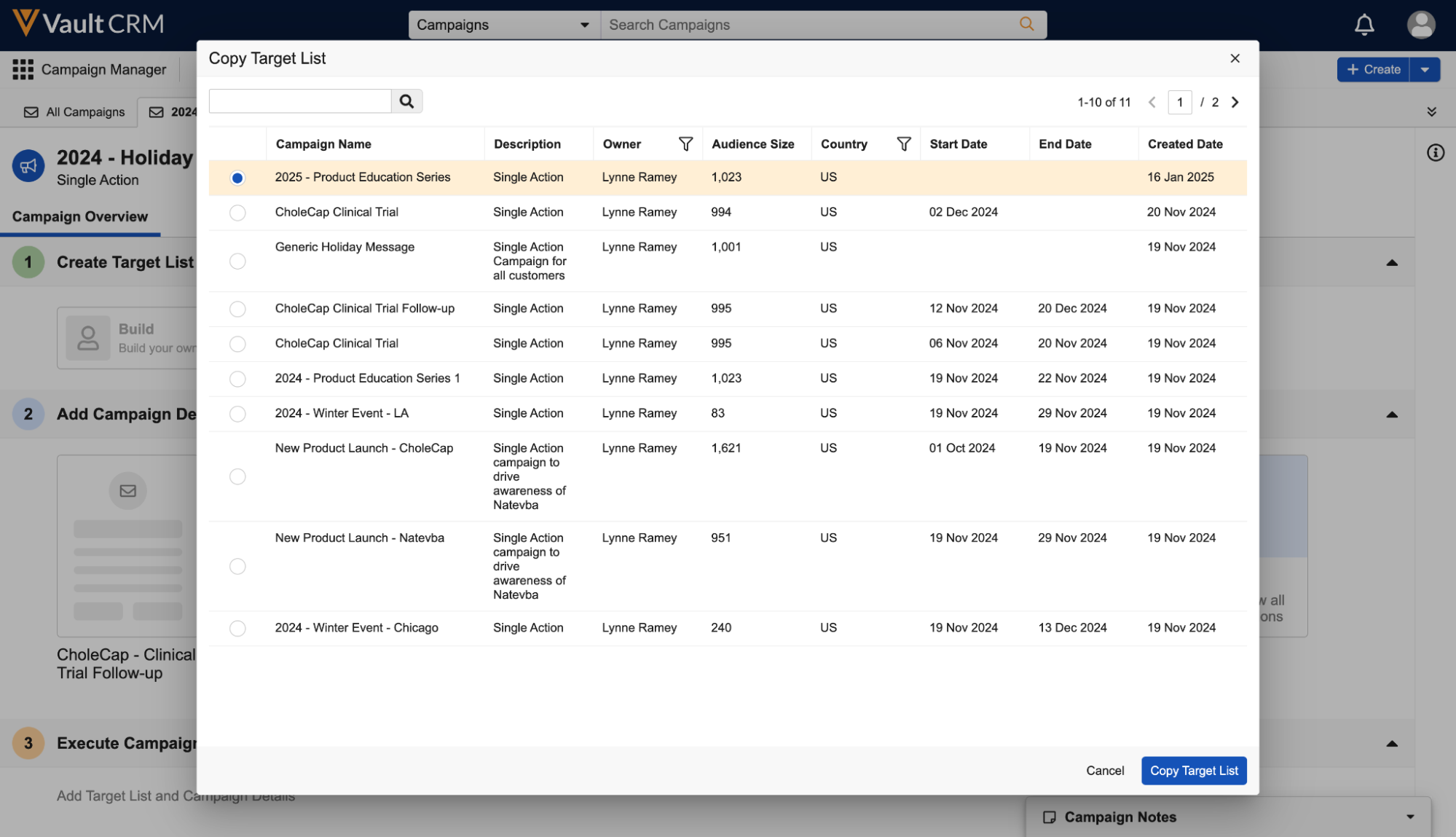Click the magnifier in Copy Target List
Screen dimensions: 1456x837
pyautogui.click(x=406, y=101)
